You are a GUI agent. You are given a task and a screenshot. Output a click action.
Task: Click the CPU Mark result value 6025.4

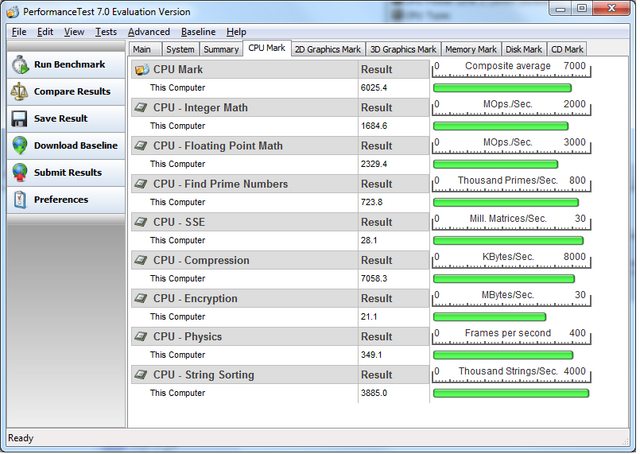[374, 88]
